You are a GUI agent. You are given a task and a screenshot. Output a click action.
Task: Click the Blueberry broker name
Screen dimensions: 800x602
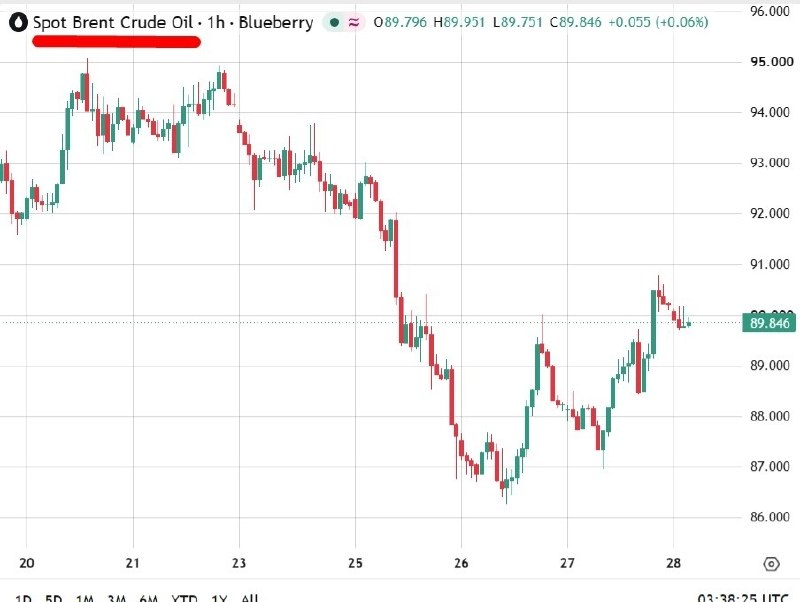276,22
